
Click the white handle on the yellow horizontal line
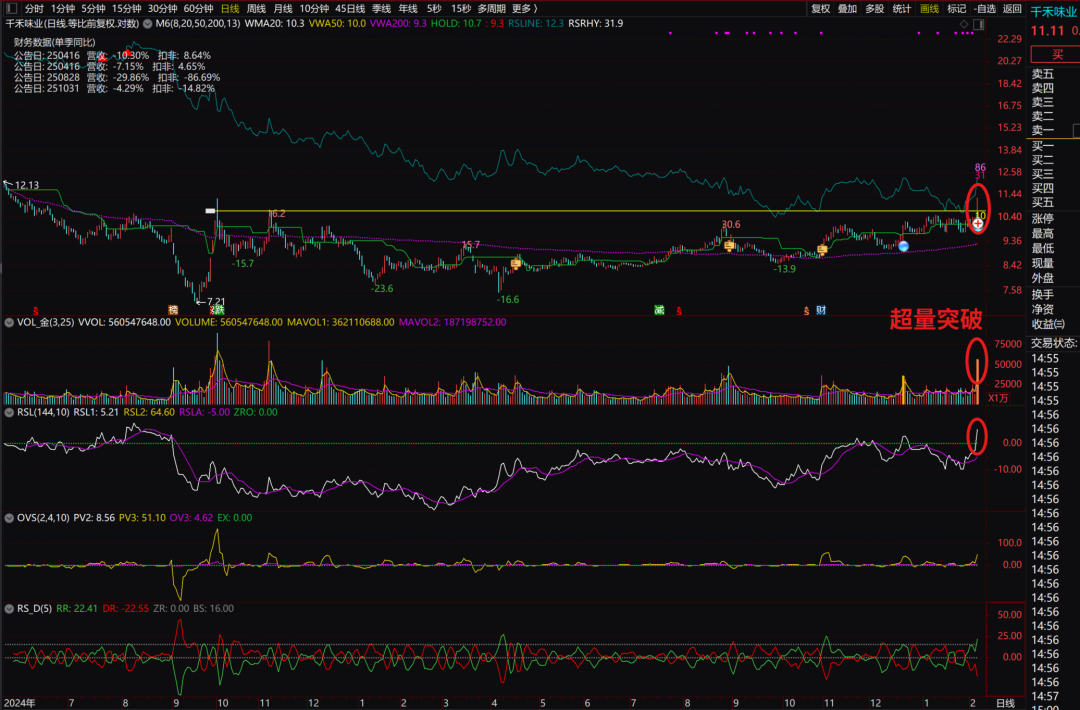click(210, 211)
